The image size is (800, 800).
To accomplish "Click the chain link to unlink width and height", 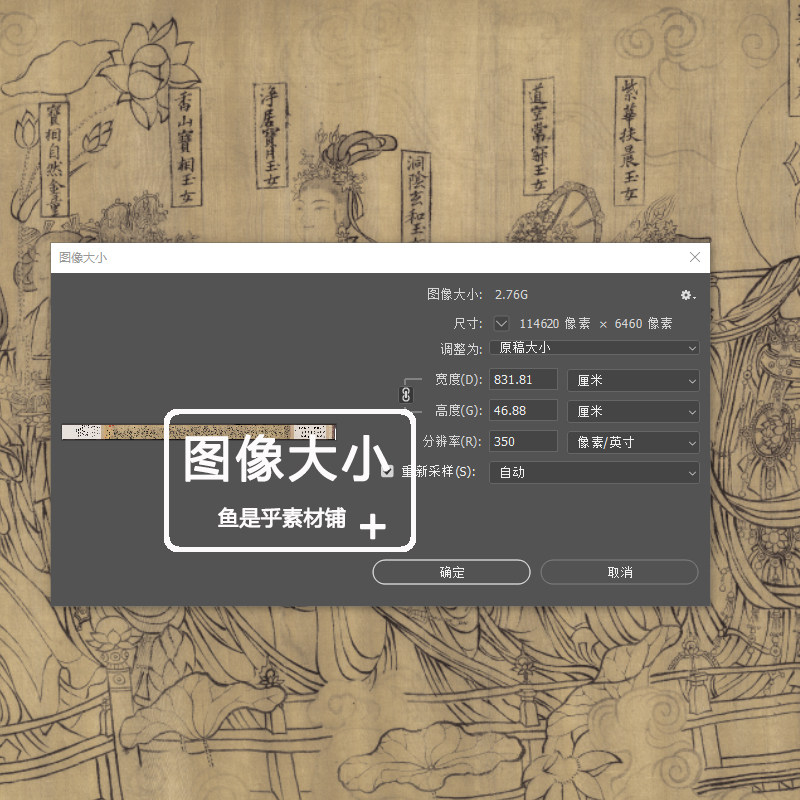I will [406, 396].
